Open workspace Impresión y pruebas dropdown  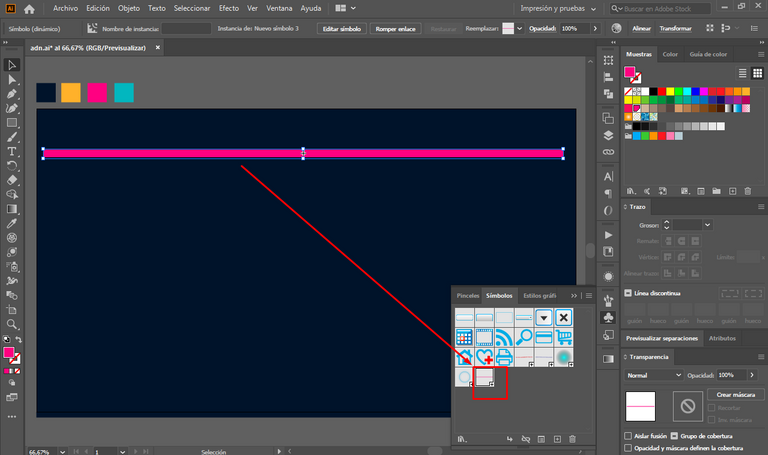click(558, 8)
